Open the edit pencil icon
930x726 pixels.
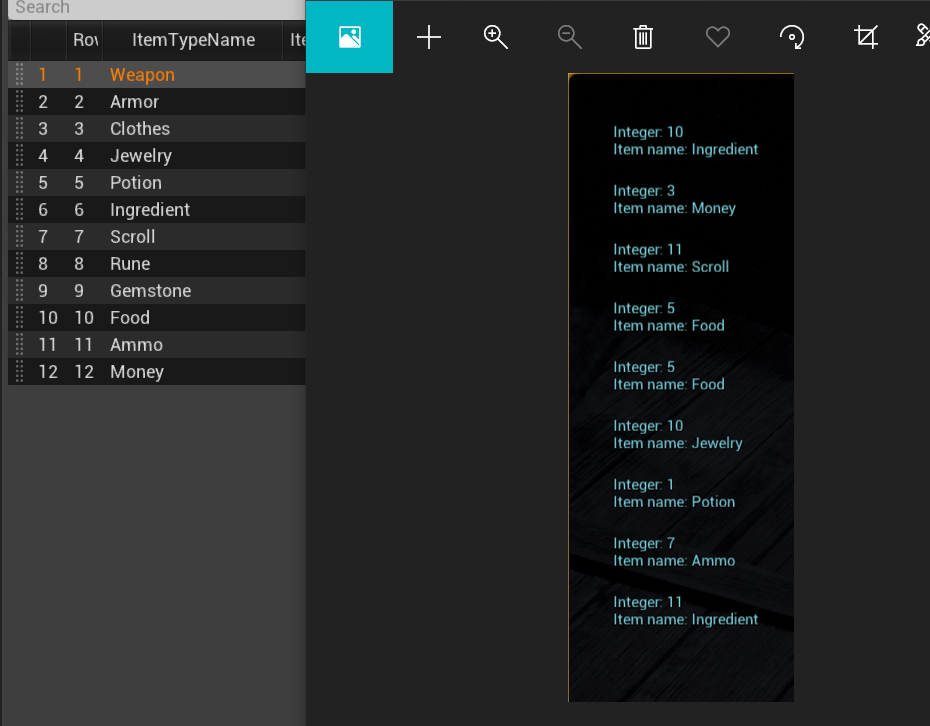click(923, 36)
